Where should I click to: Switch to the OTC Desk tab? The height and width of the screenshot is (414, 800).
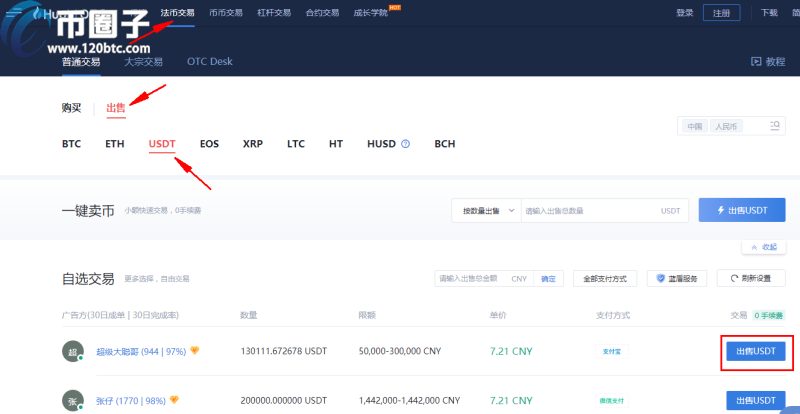[x=209, y=62]
